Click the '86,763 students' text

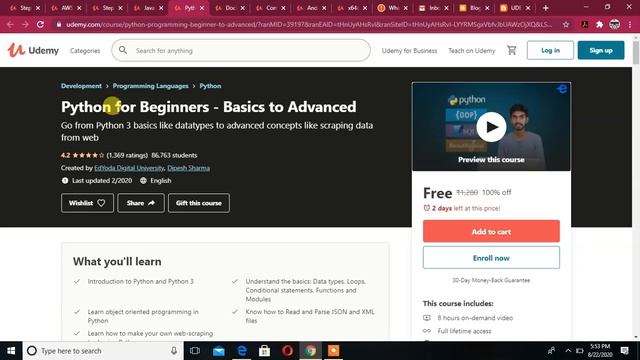(x=174, y=155)
